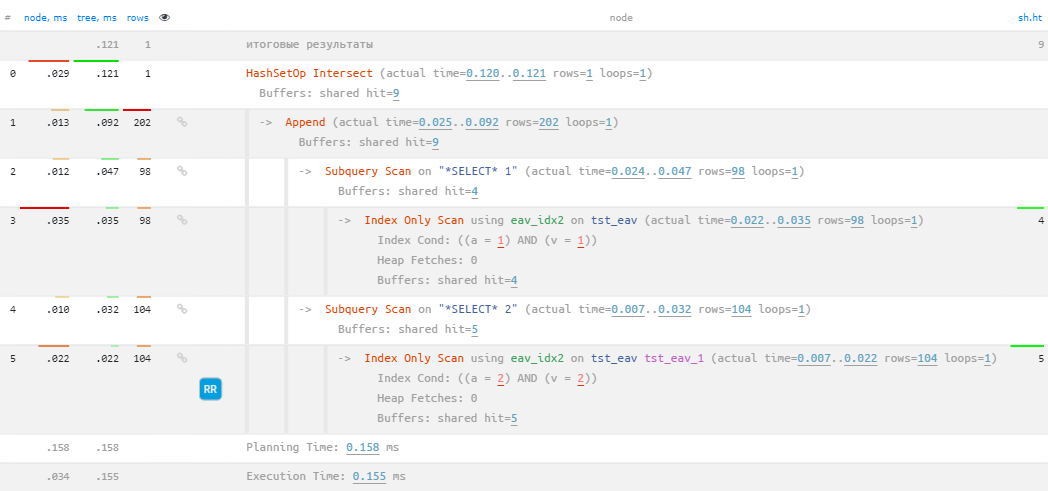Collapse the Subquery Scan "*SELECT* 2" arrow
The image size is (1048, 491).
[x=305, y=309]
